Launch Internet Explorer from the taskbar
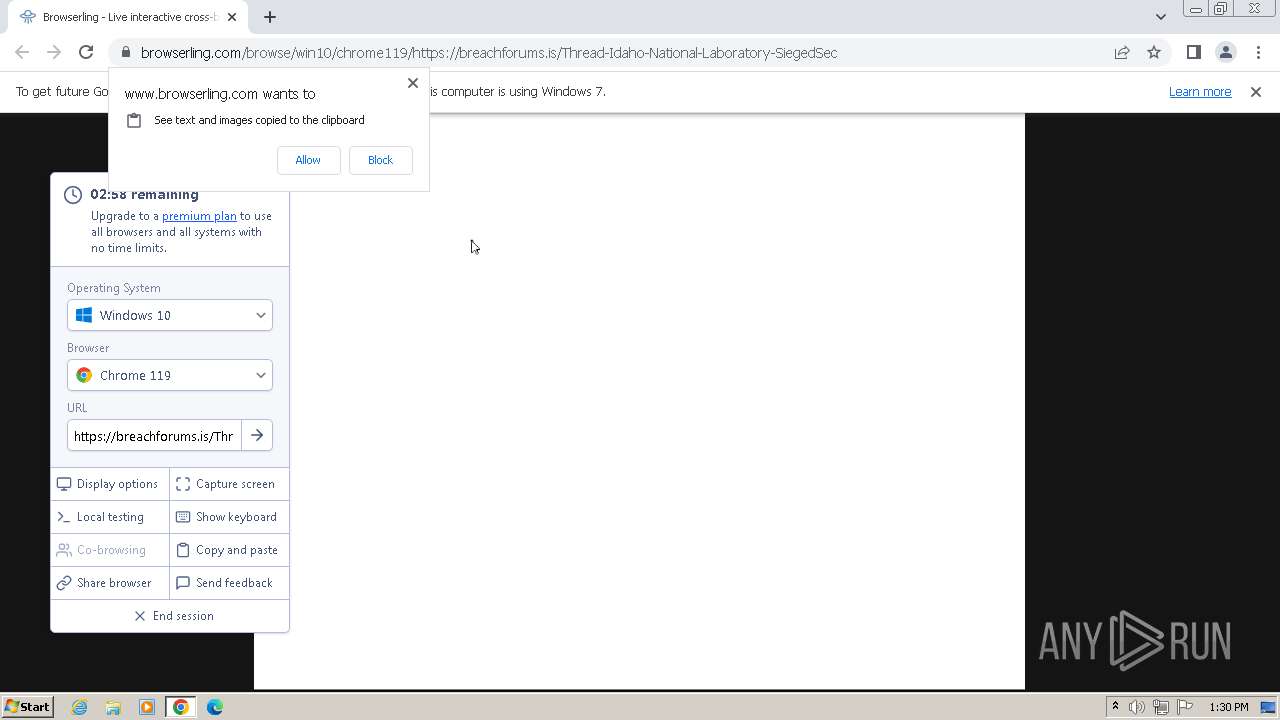This screenshot has width=1280, height=720. (x=80, y=707)
